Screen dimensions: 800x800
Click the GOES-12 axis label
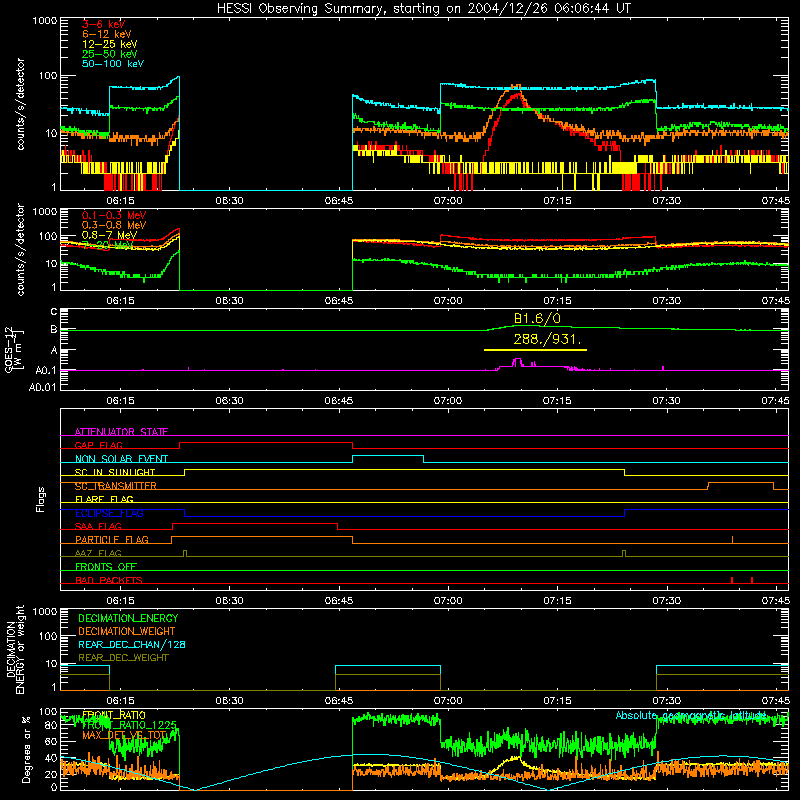click(13, 349)
